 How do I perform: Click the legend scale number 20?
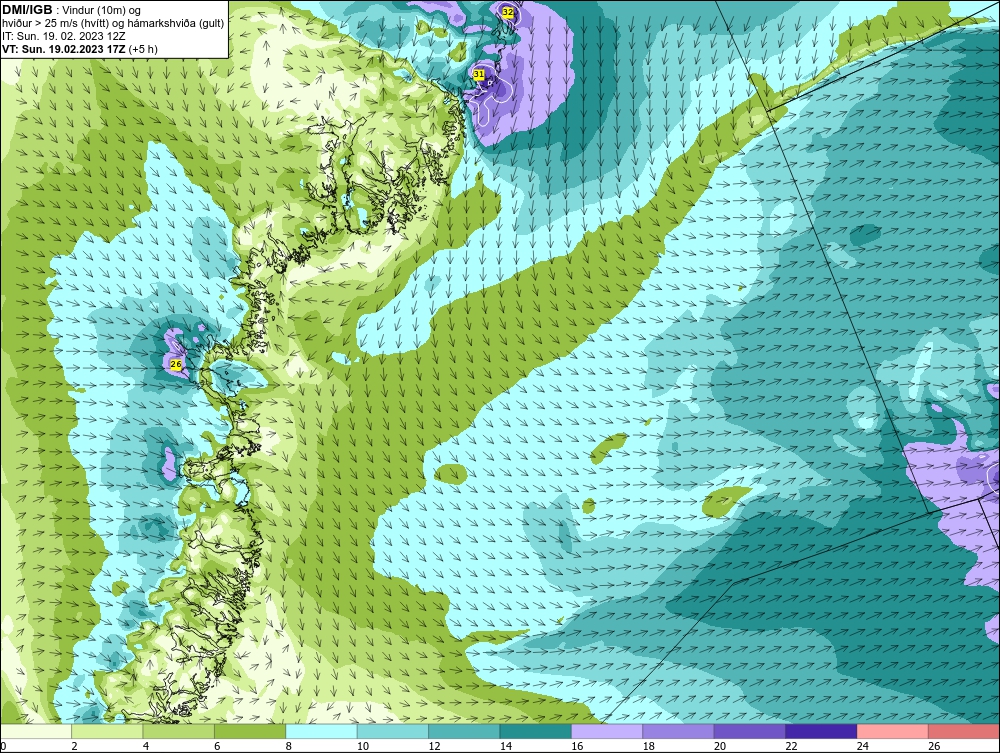pos(720,746)
